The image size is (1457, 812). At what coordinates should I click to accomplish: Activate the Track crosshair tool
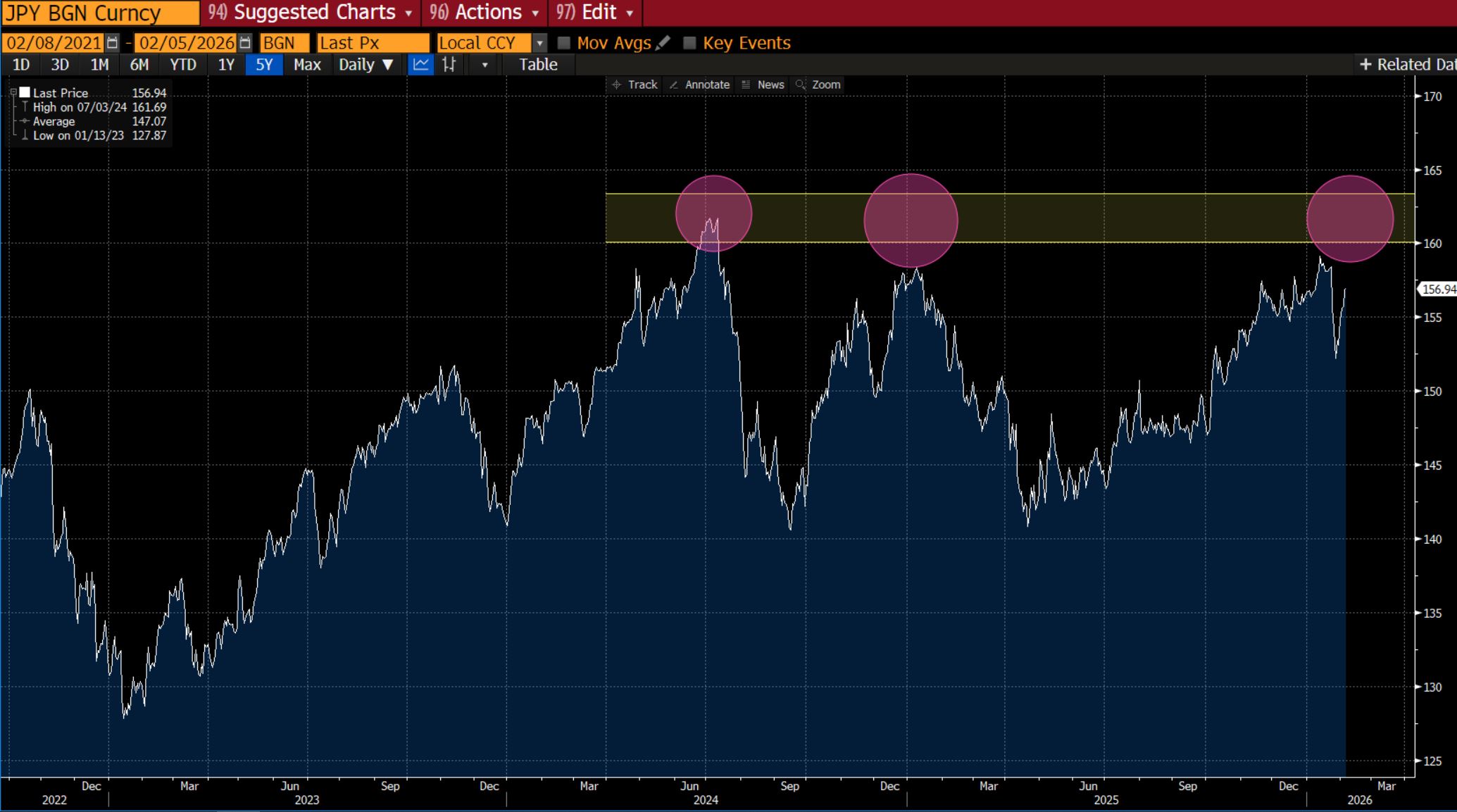[x=634, y=85]
